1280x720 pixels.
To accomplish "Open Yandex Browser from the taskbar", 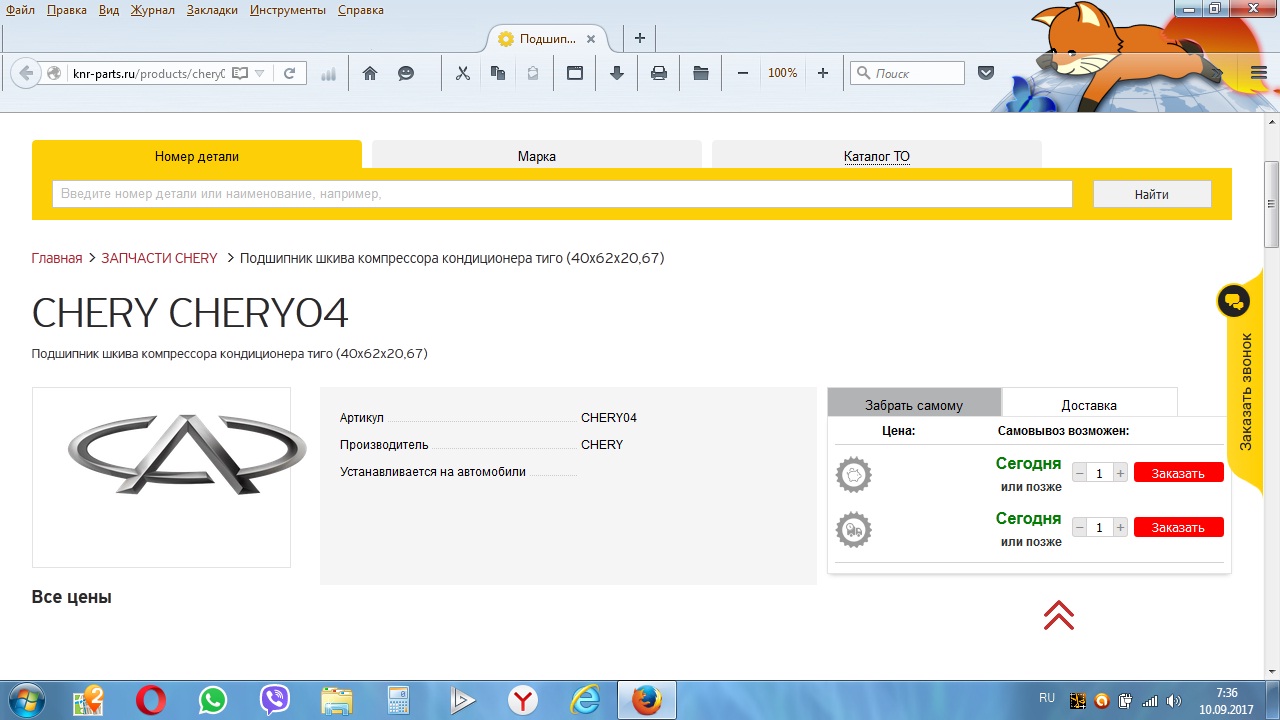I will coord(522,700).
